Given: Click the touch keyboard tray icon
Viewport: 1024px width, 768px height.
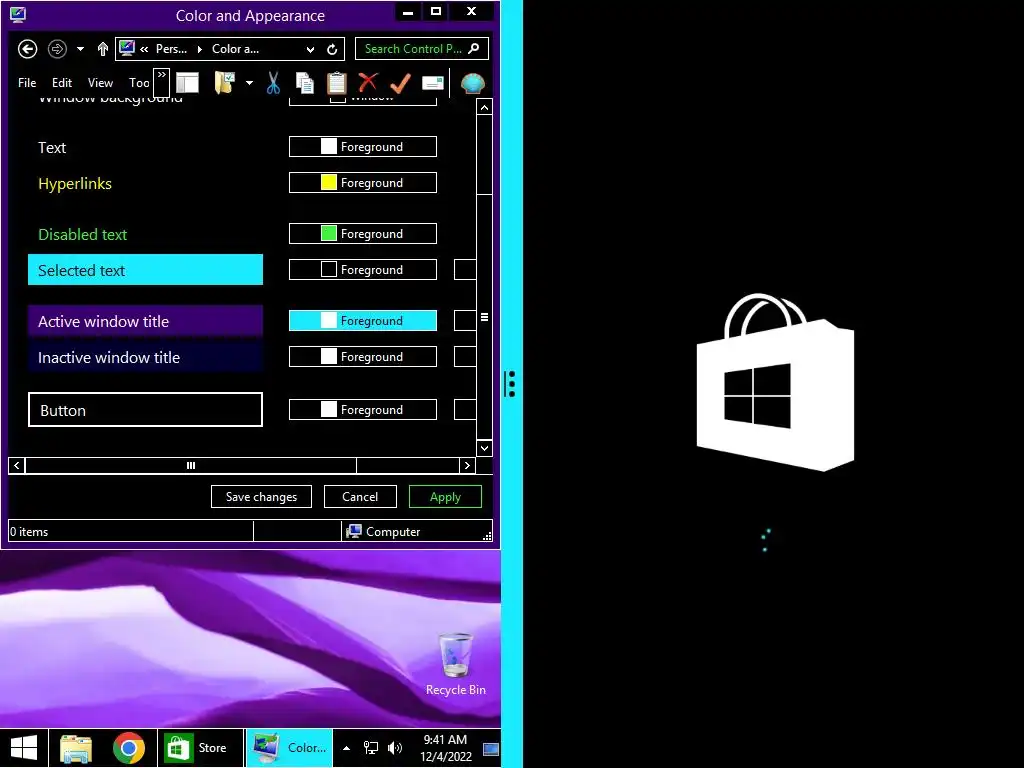Looking at the screenshot, I should point(490,748).
